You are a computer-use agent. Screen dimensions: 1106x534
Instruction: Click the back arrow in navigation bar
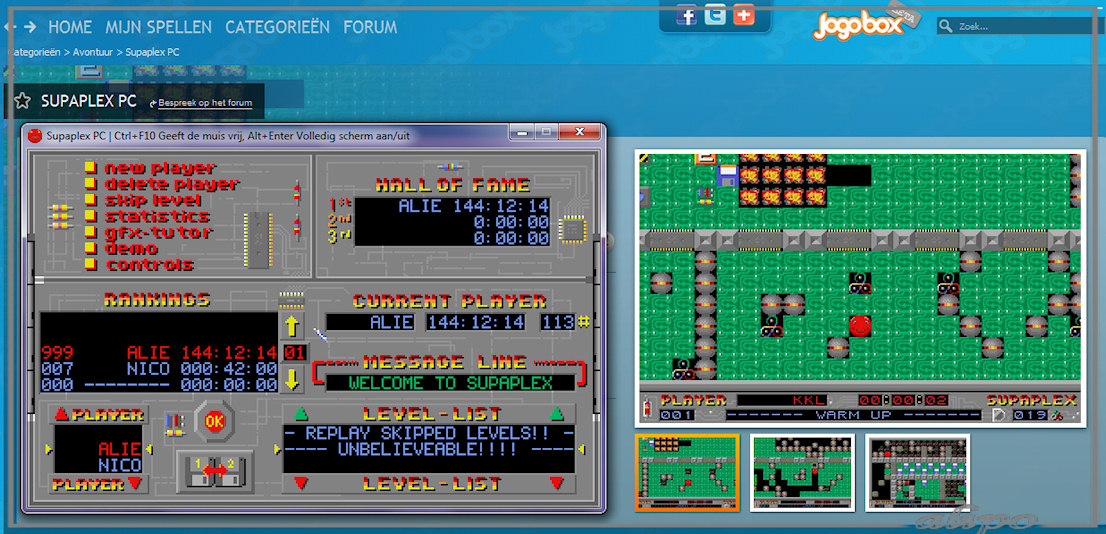click(x=8, y=27)
